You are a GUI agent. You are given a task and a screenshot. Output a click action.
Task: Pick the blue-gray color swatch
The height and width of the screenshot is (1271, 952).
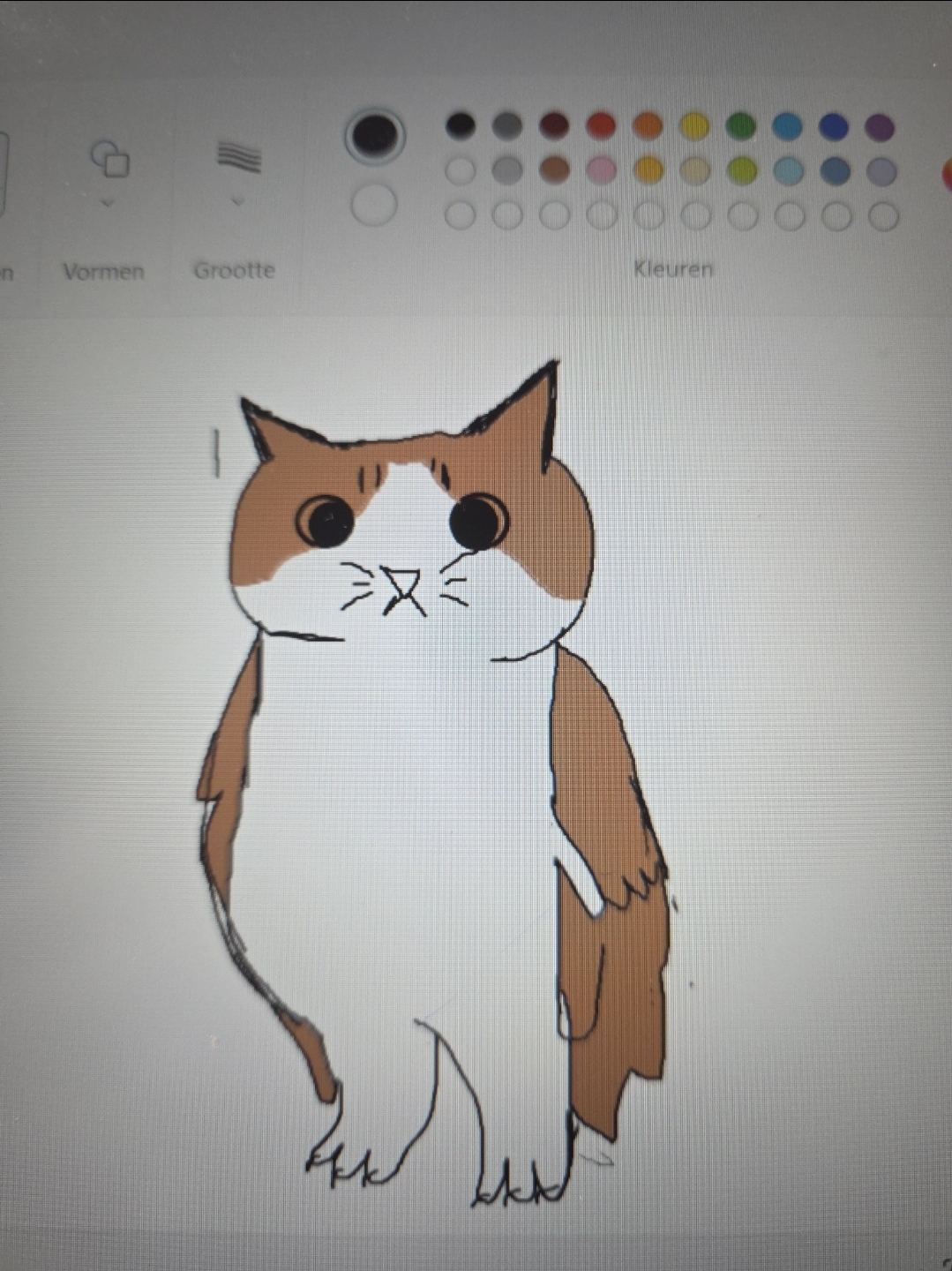(x=836, y=171)
